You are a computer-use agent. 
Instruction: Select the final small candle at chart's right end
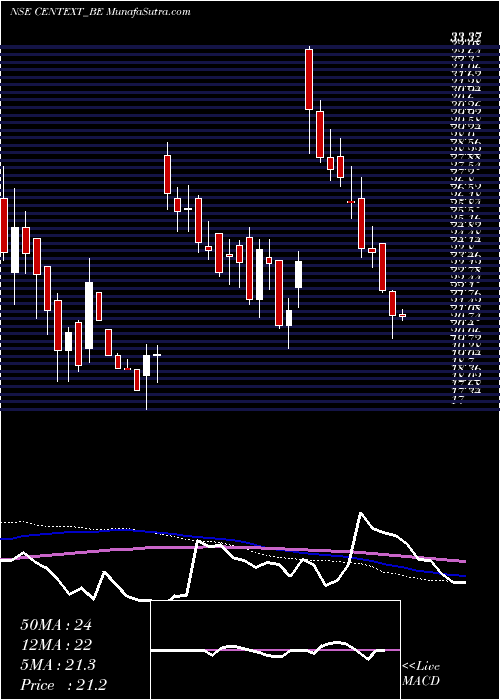click(x=403, y=315)
